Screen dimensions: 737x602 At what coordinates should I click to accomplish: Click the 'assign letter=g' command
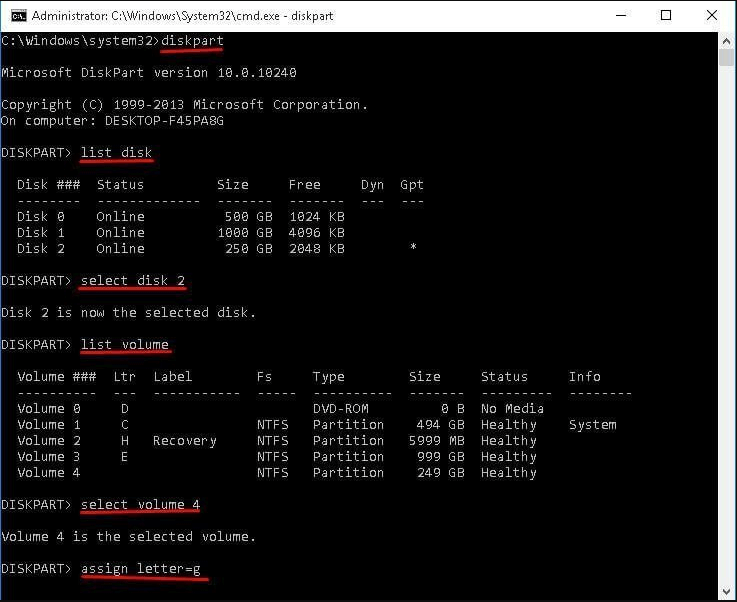tap(141, 569)
